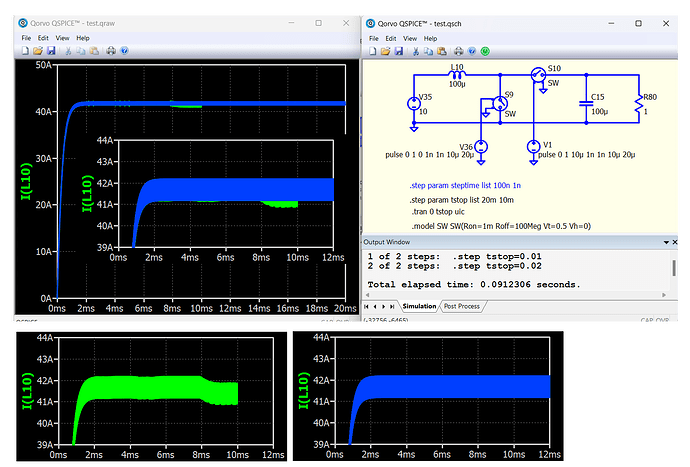The height and width of the screenshot is (467, 690).
Task: Click Cut scissors icon in test.qraw window
Action: [68, 51]
